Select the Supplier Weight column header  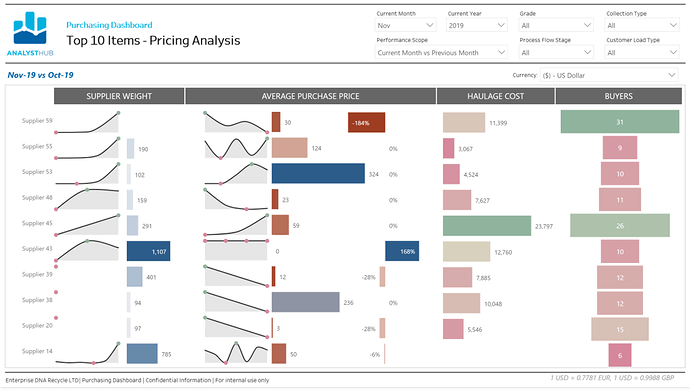(x=119, y=96)
